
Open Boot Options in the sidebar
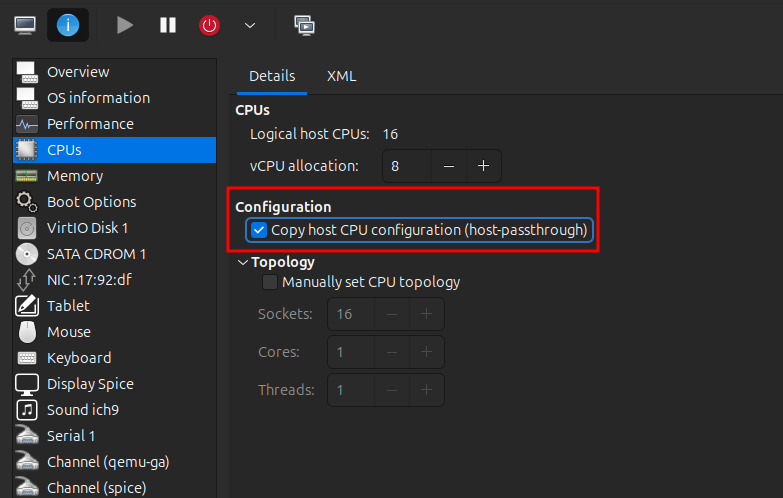pyautogui.click(x=91, y=202)
